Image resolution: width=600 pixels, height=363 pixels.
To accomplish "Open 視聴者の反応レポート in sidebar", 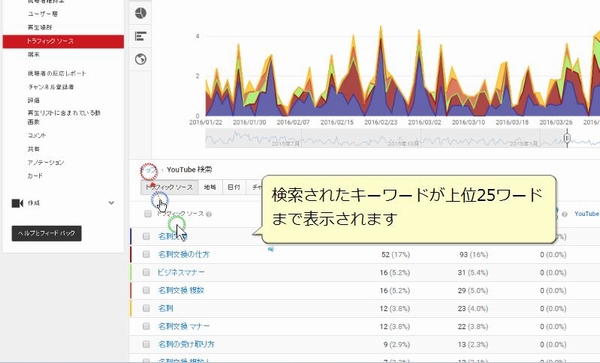I will pos(57,73).
